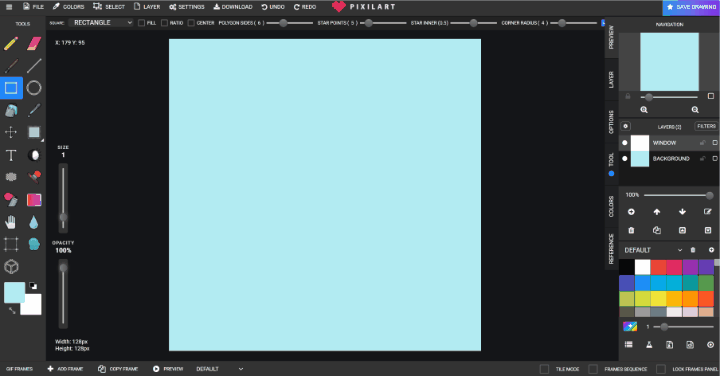The width and height of the screenshot is (720, 376).
Task: Activate the Rectangle shape tool
Action: tap(11, 88)
